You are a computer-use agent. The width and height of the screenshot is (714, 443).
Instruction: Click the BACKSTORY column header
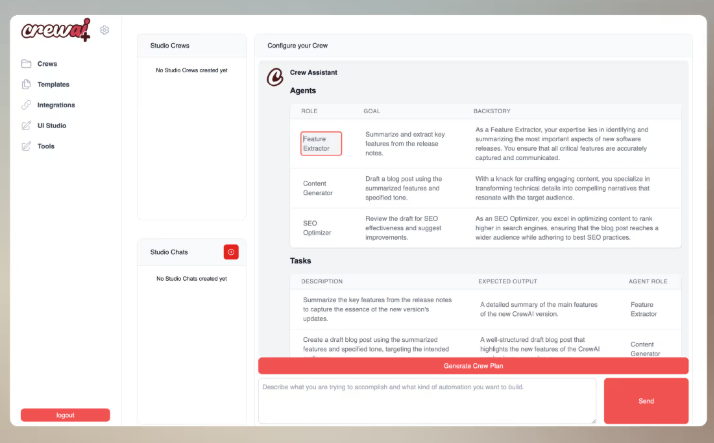[x=492, y=111]
